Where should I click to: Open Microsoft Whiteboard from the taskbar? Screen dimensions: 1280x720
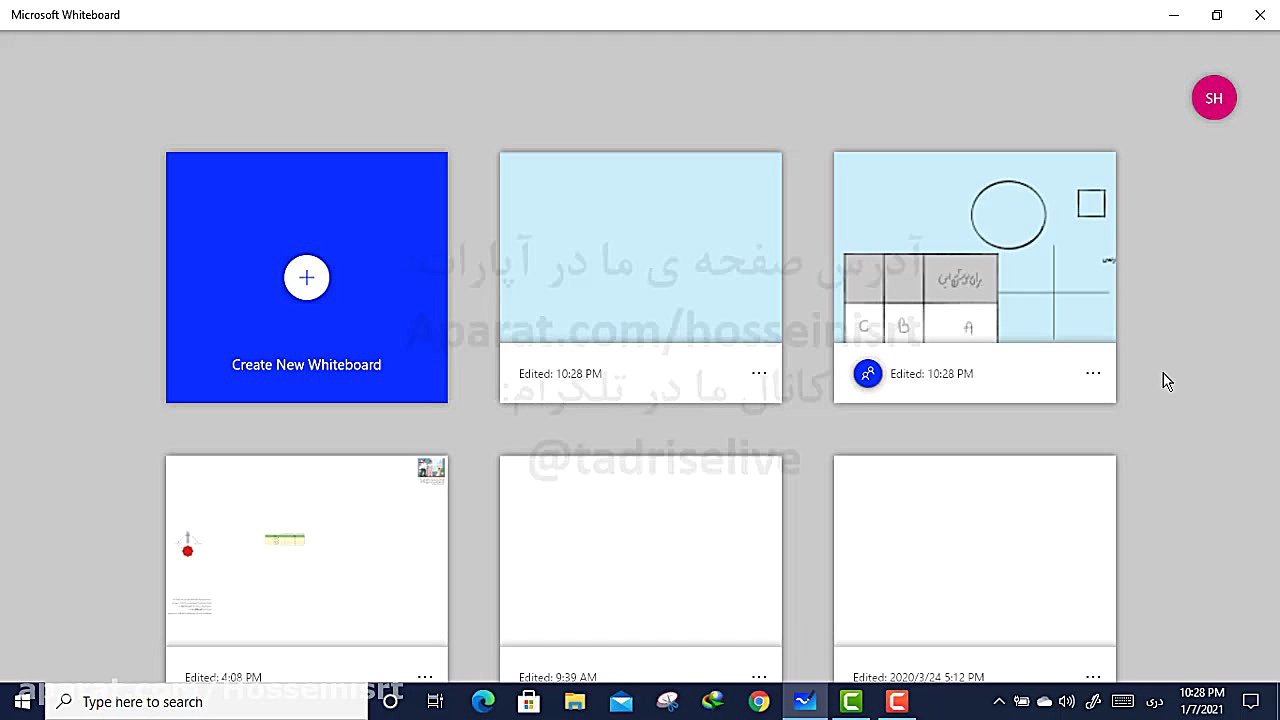tap(805, 701)
